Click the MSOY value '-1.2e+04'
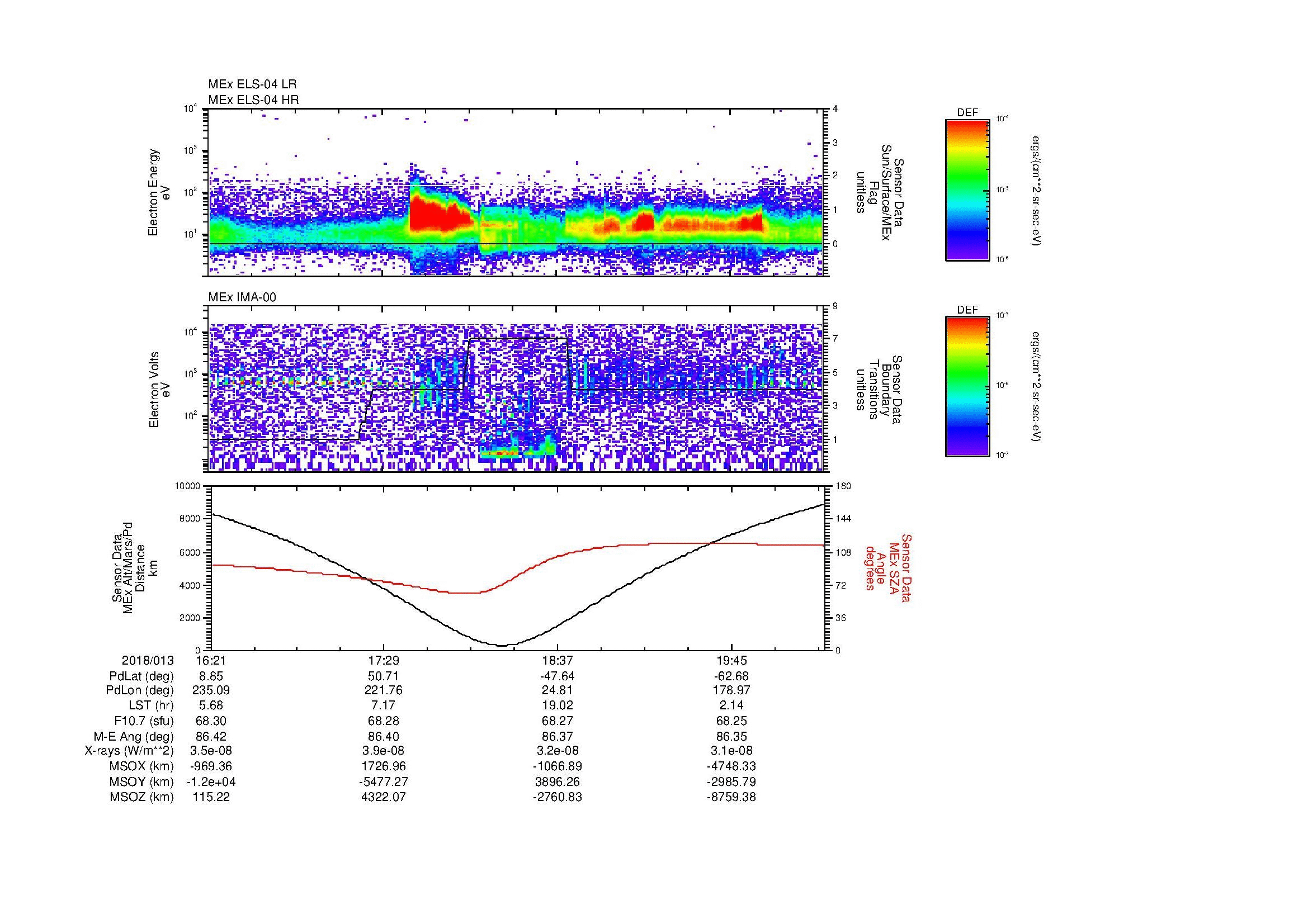Image resolution: width=1308 pixels, height=924 pixels. 210,781
